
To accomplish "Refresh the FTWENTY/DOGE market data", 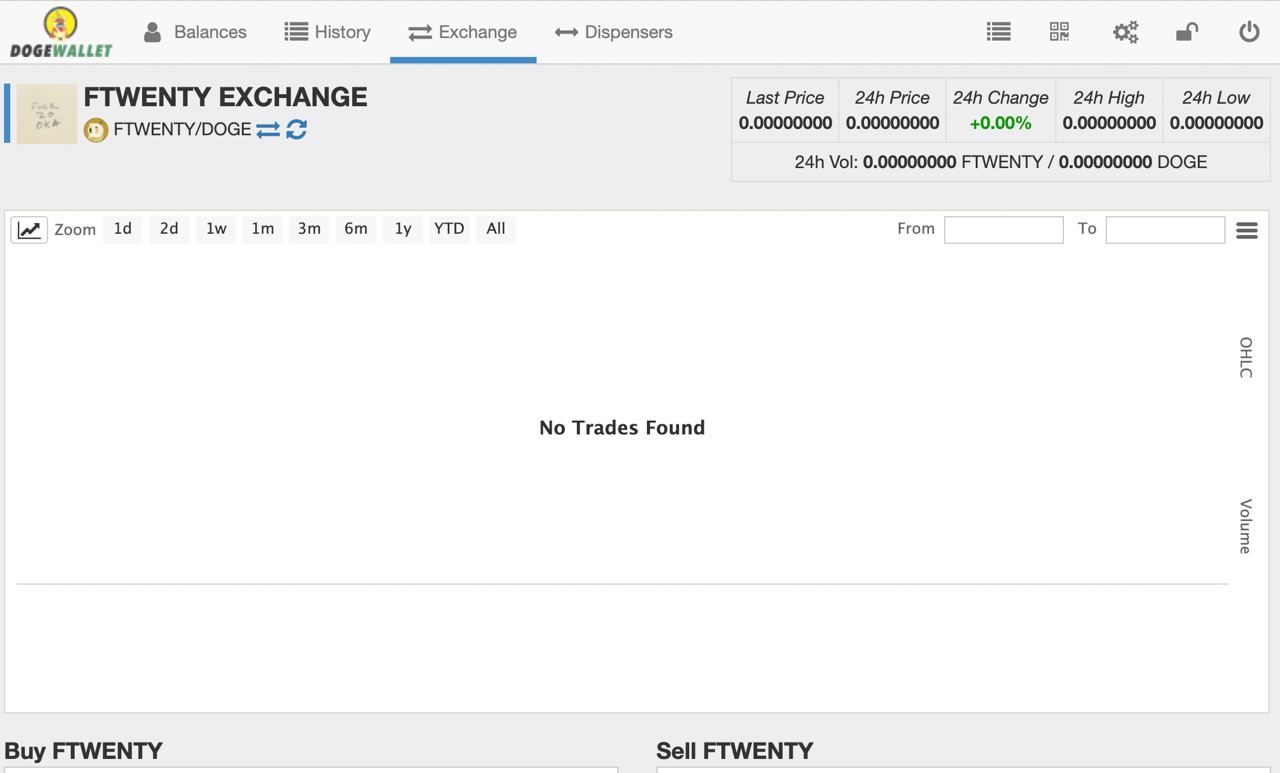I will pyautogui.click(x=296, y=129).
